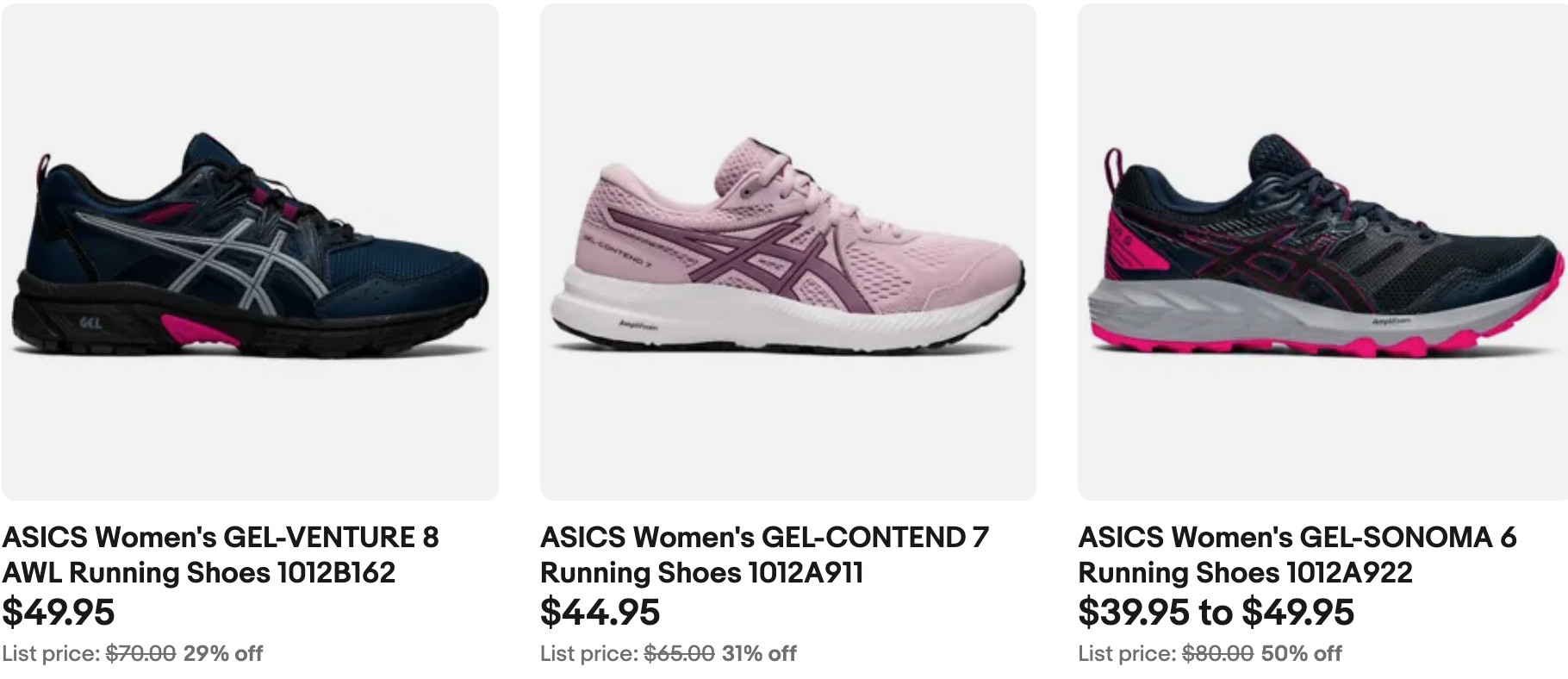Click "List price:" label under GEL-SONOMA 6
The width and height of the screenshot is (1568, 679).
[x=1127, y=654]
